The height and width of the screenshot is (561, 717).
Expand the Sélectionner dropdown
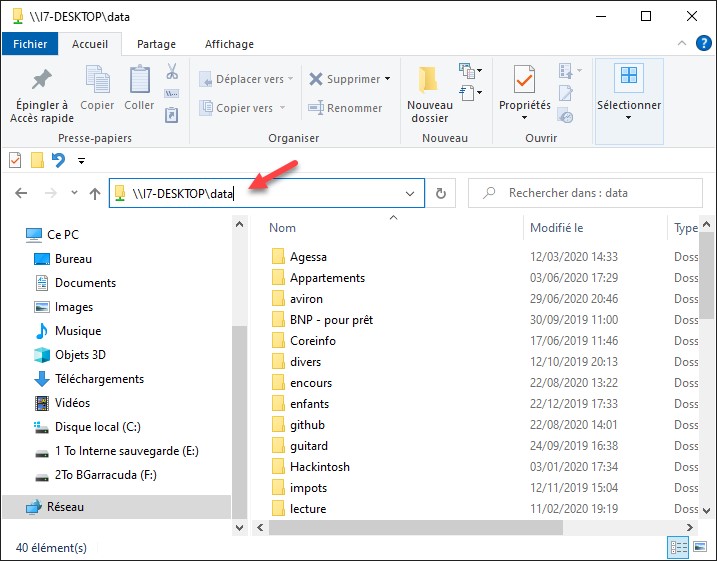(x=628, y=118)
